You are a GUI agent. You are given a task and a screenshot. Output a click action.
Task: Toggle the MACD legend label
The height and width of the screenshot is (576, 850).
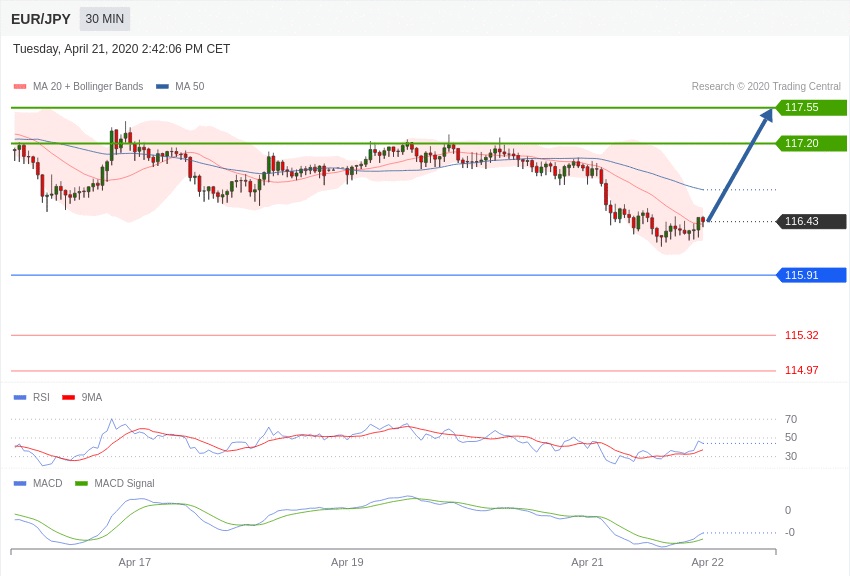pos(47,483)
